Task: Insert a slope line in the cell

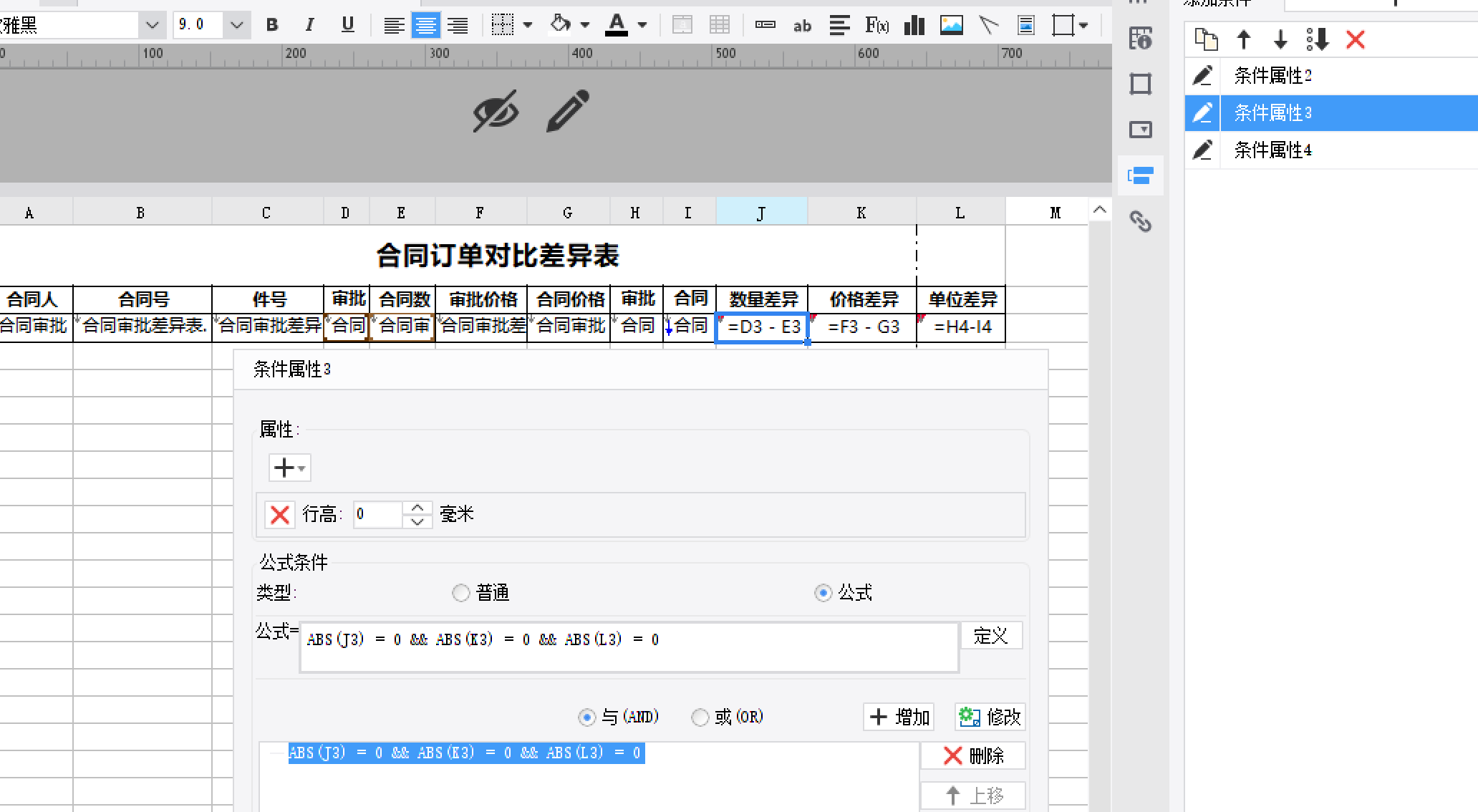Action: pyautogui.click(x=989, y=26)
